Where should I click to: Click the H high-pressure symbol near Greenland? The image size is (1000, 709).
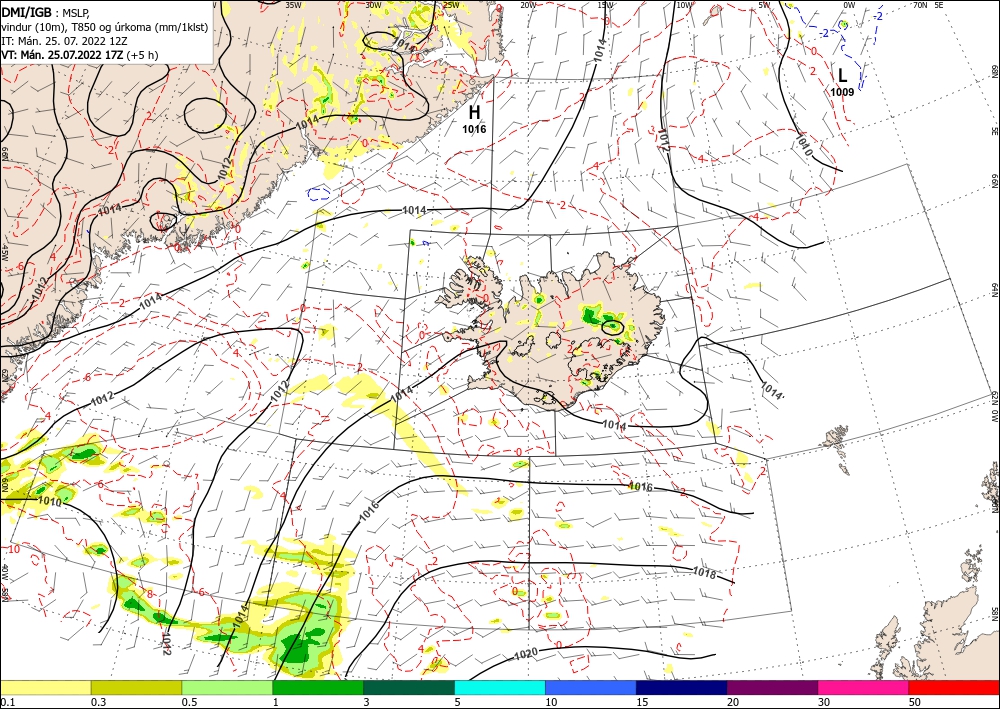[x=474, y=113]
